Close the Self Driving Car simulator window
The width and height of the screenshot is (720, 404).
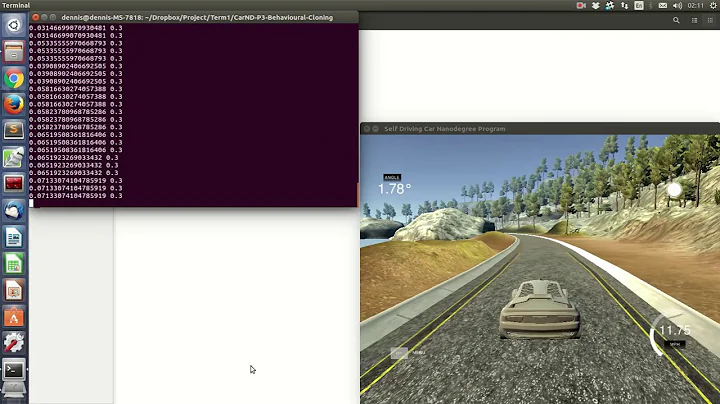367,129
